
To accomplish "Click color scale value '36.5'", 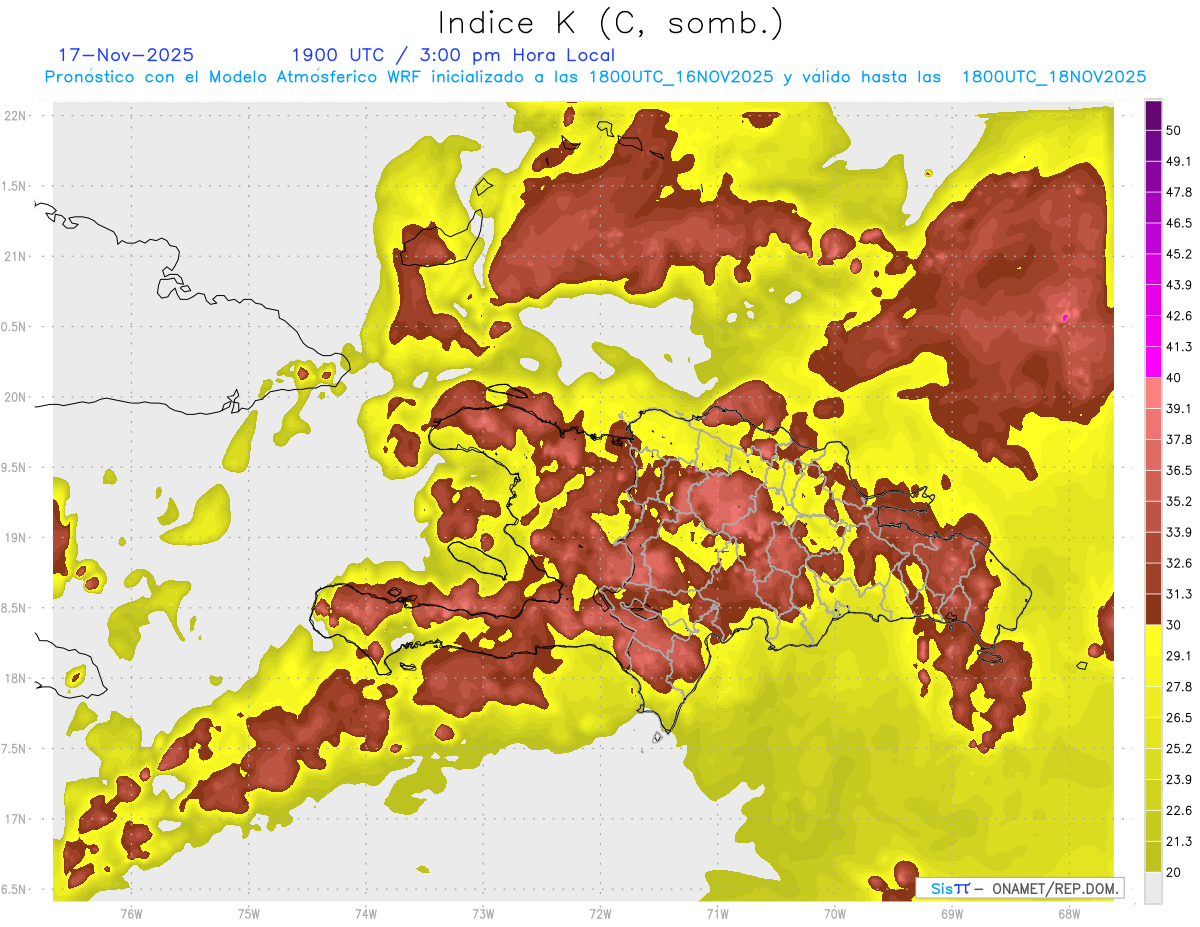I will pos(1178,470).
